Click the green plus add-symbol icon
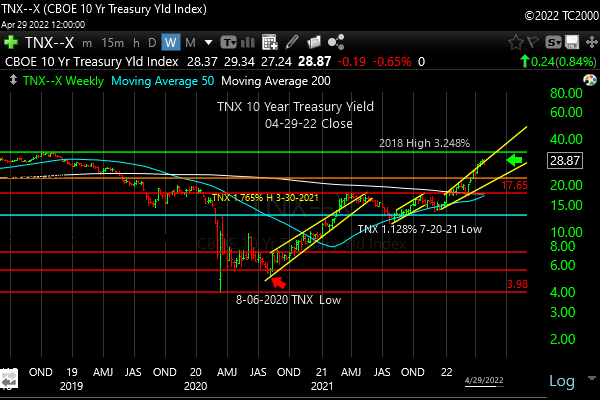The height and width of the screenshot is (400, 600). coord(11,43)
